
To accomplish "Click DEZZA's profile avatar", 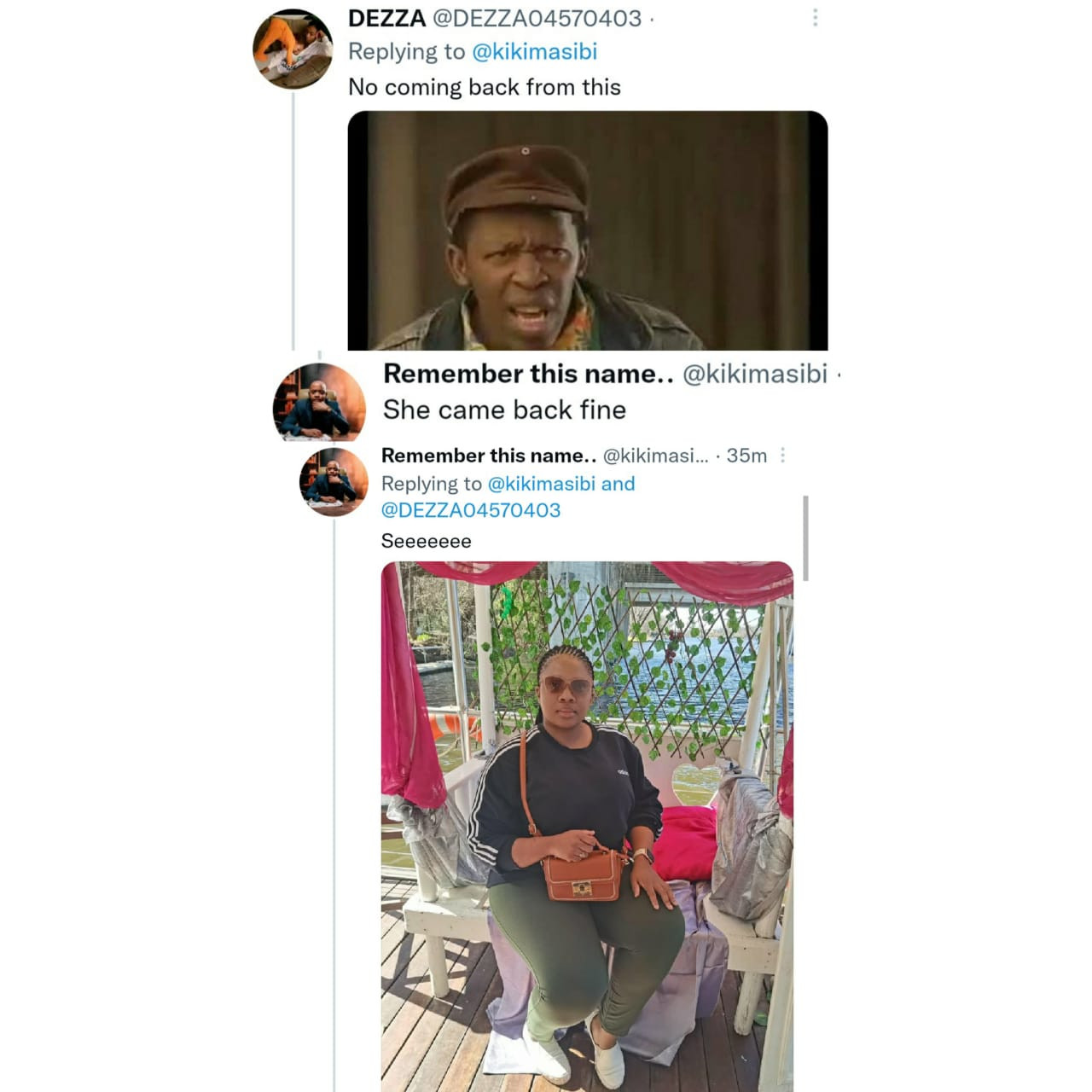I will (x=293, y=49).
